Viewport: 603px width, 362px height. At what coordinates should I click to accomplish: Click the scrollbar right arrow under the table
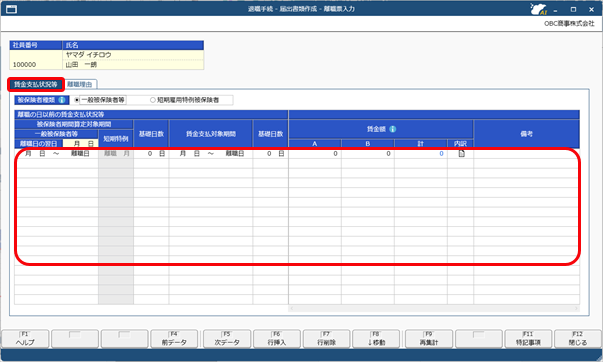point(576,308)
